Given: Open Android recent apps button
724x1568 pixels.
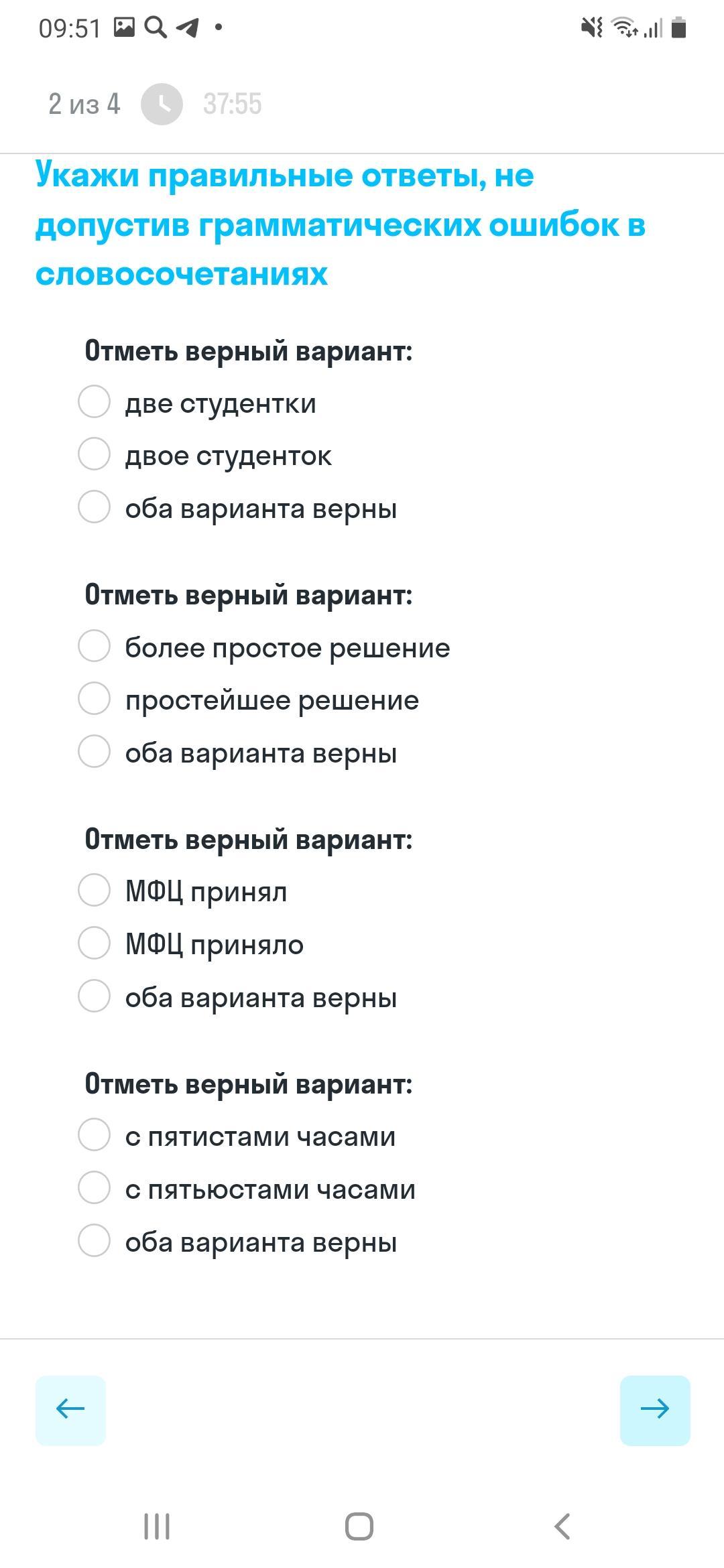Looking at the screenshot, I should tap(157, 1526).
